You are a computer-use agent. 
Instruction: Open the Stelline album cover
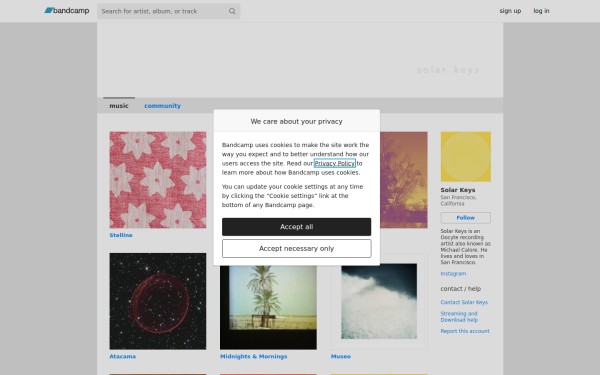pos(158,180)
